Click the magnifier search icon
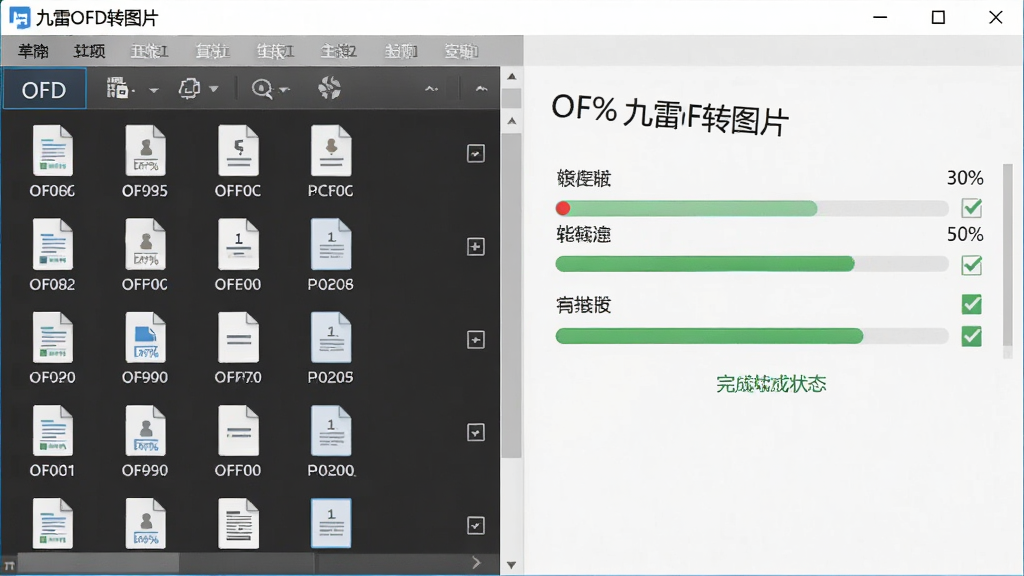The height and width of the screenshot is (576, 1024). point(262,88)
